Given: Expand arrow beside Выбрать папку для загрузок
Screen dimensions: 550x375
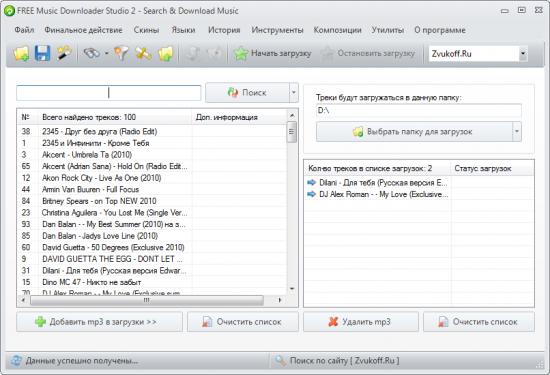Looking at the screenshot, I should coord(517,132).
